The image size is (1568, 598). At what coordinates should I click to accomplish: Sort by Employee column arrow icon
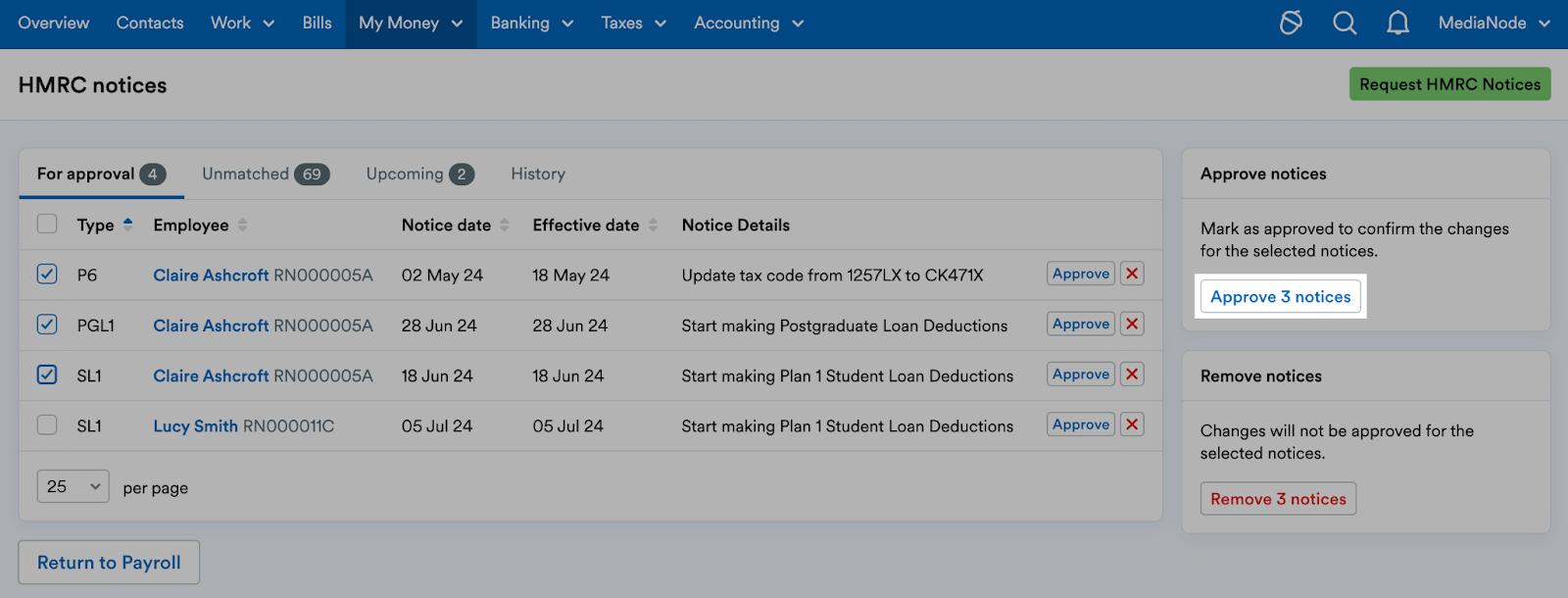point(242,224)
